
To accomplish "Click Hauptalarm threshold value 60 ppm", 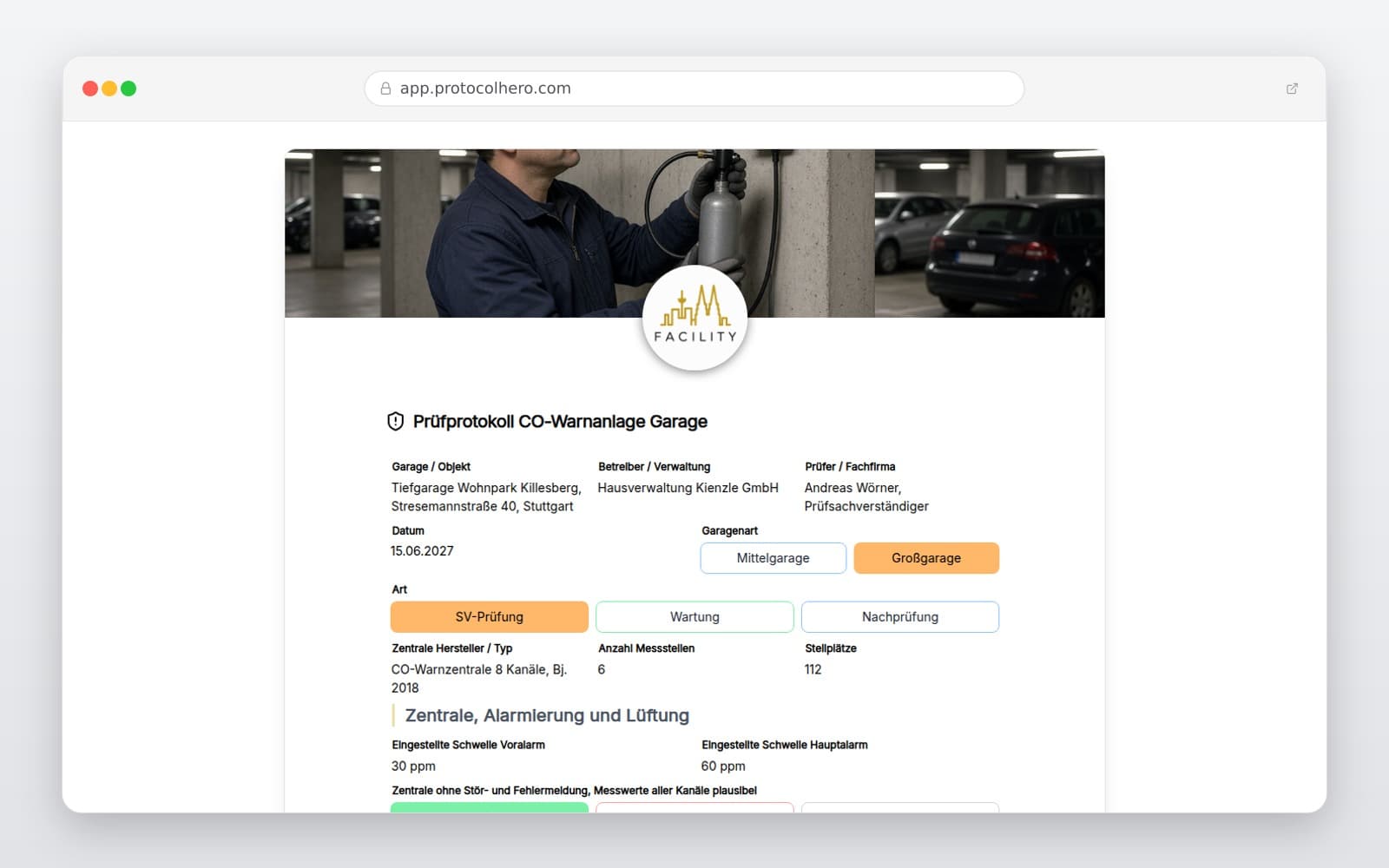I will [723, 766].
